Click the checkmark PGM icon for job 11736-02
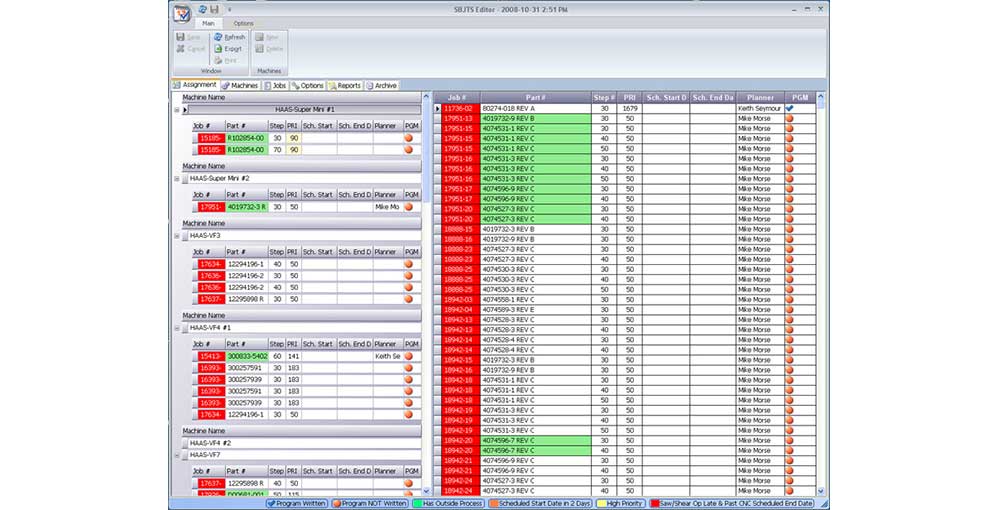The image size is (1000, 510). (790, 108)
